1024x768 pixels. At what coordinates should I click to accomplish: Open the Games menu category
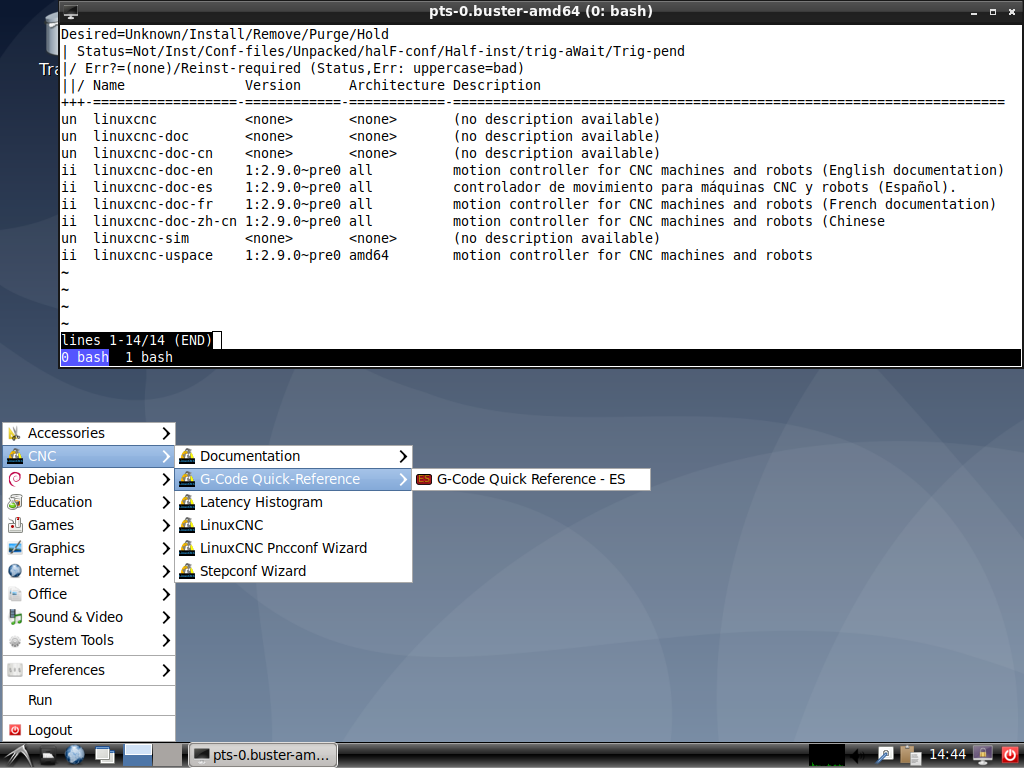[x=89, y=525]
